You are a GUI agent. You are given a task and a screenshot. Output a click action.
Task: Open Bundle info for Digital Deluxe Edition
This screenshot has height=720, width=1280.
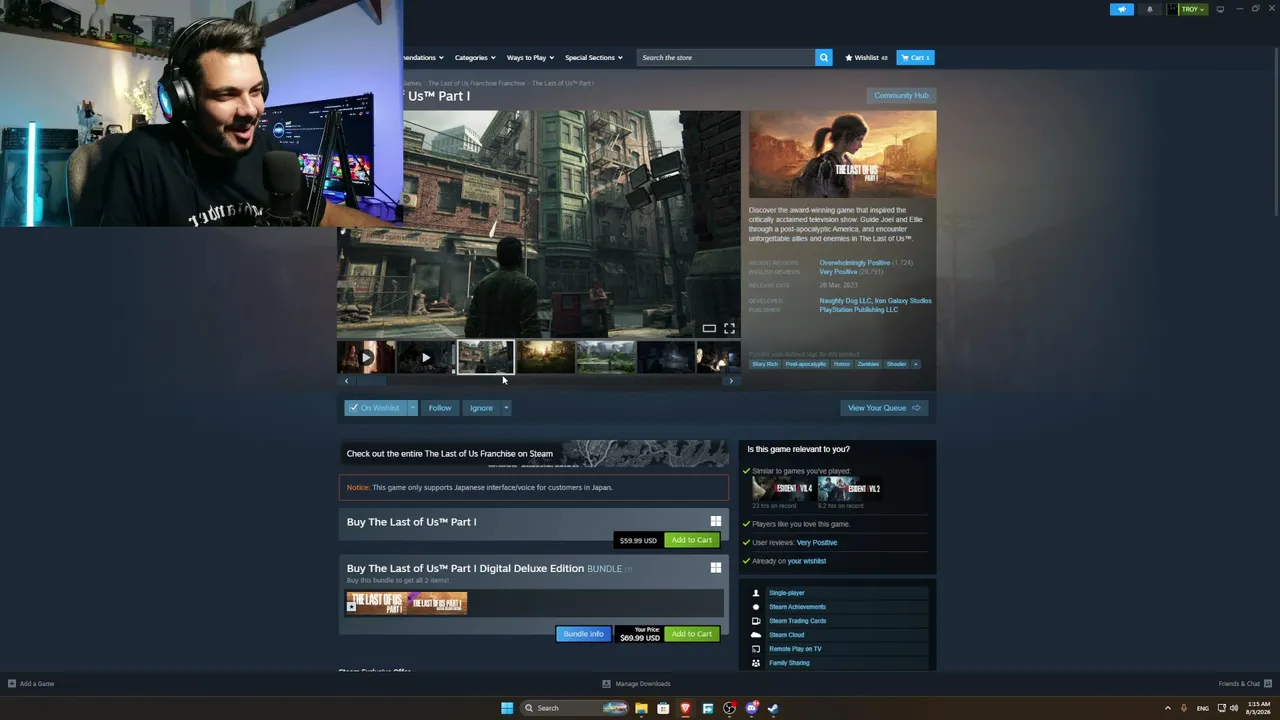pos(583,634)
